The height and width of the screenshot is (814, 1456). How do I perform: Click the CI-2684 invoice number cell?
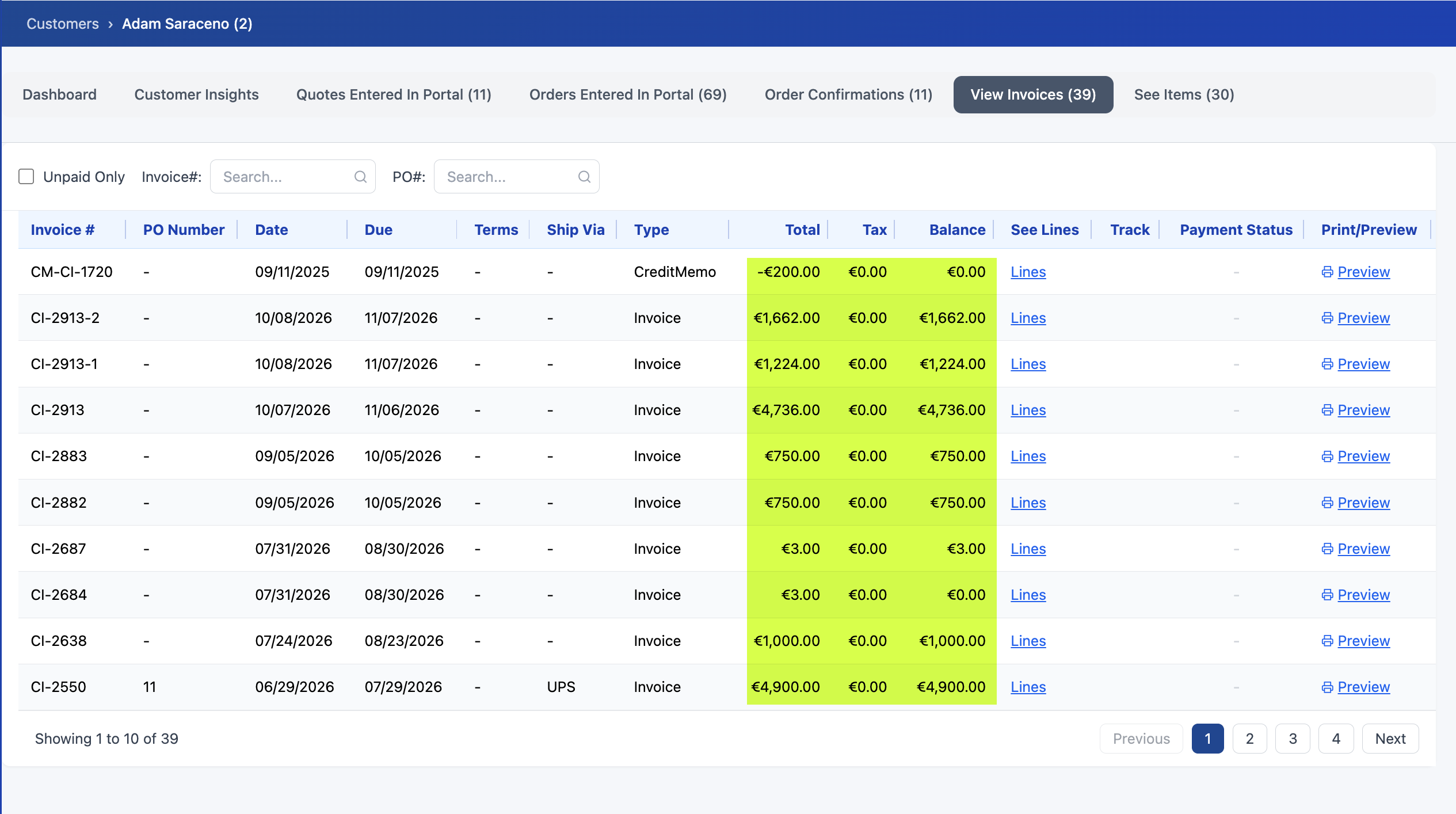59,595
